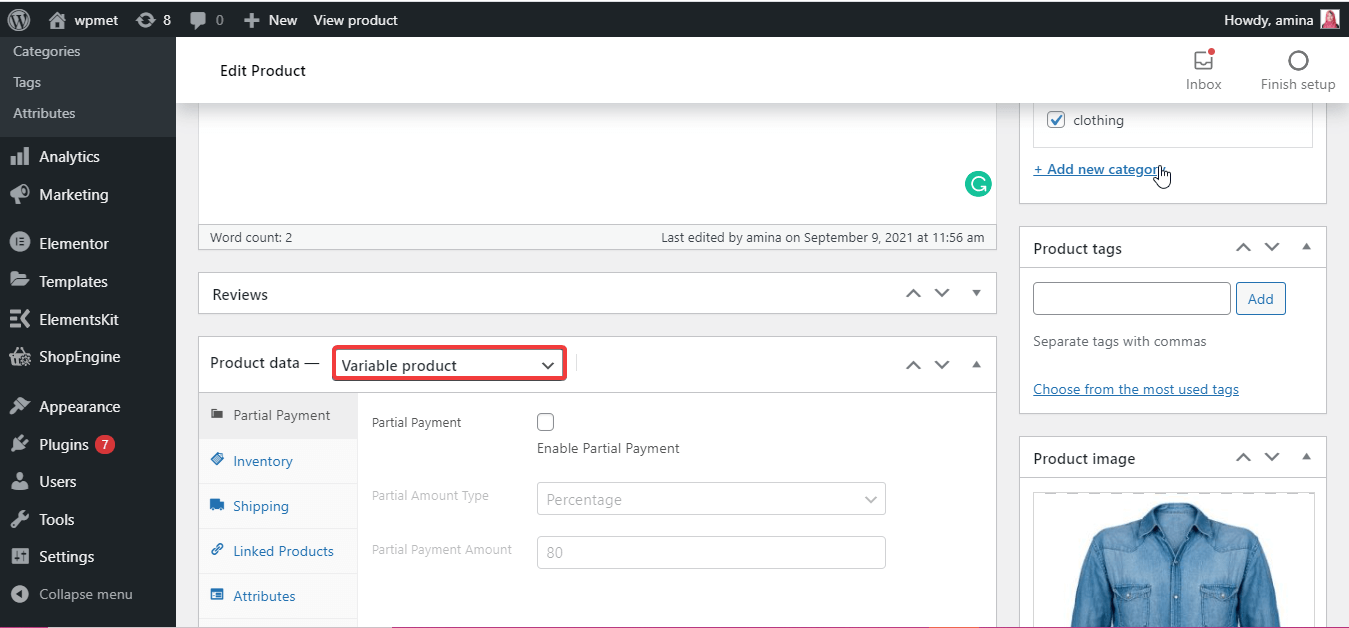This screenshot has width=1349, height=628.
Task: Open the Inbox icon
Action: (x=1203, y=62)
